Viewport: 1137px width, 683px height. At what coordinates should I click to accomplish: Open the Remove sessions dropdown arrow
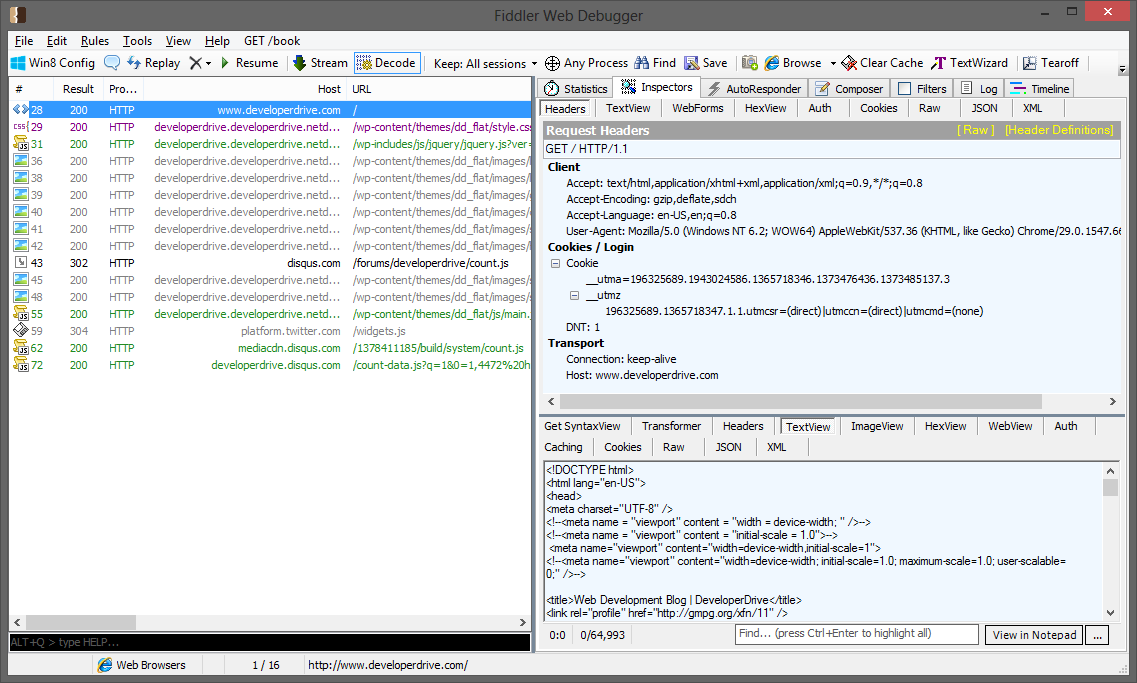[x=209, y=63]
